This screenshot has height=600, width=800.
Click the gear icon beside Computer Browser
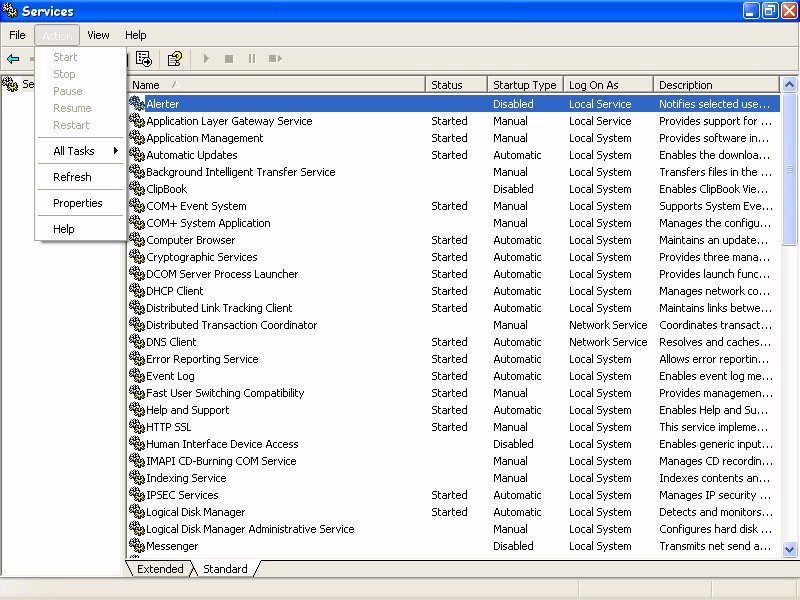pos(137,240)
